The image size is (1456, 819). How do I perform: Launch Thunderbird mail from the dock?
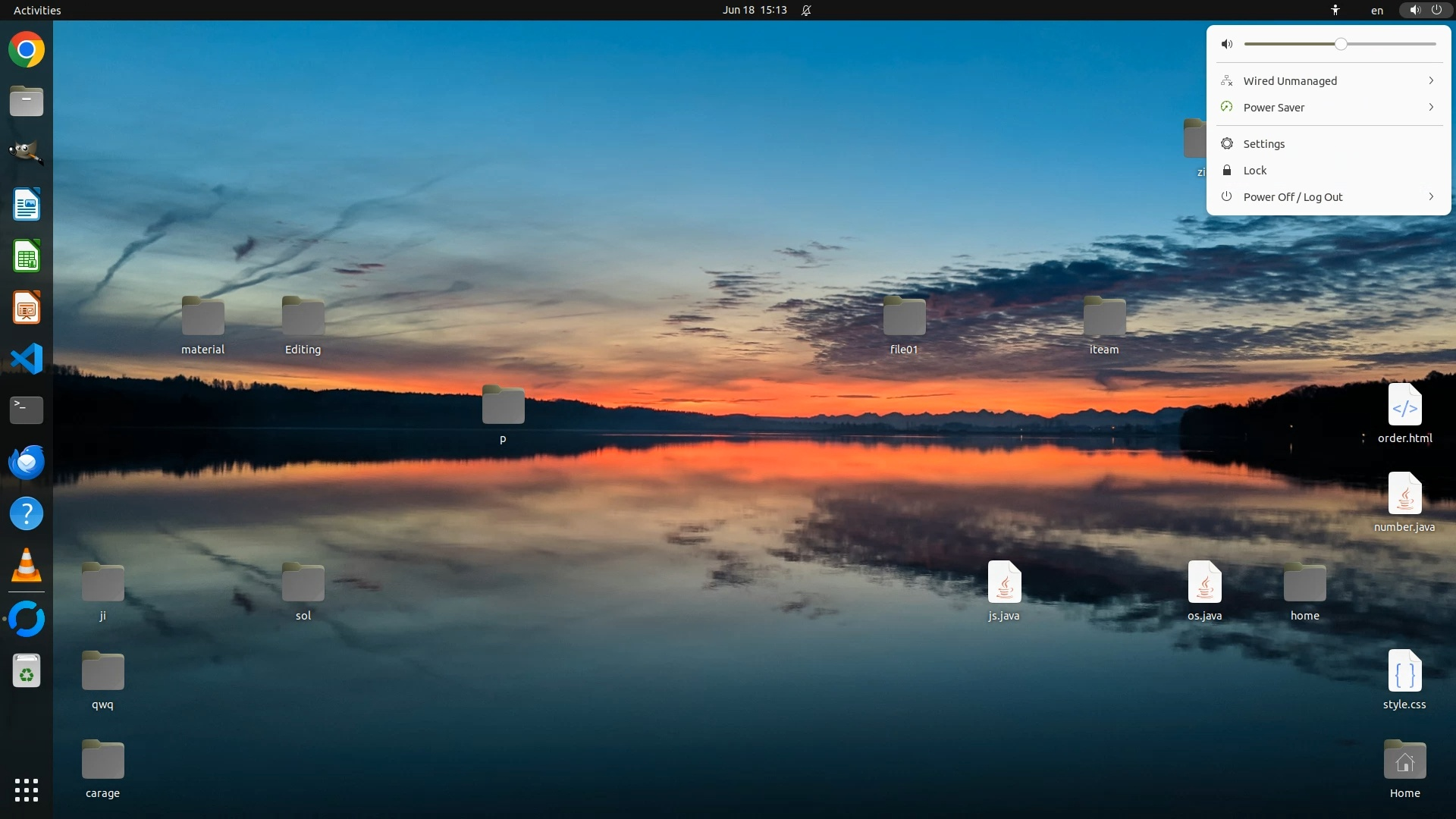pyautogui.click(x=27, y=462)
